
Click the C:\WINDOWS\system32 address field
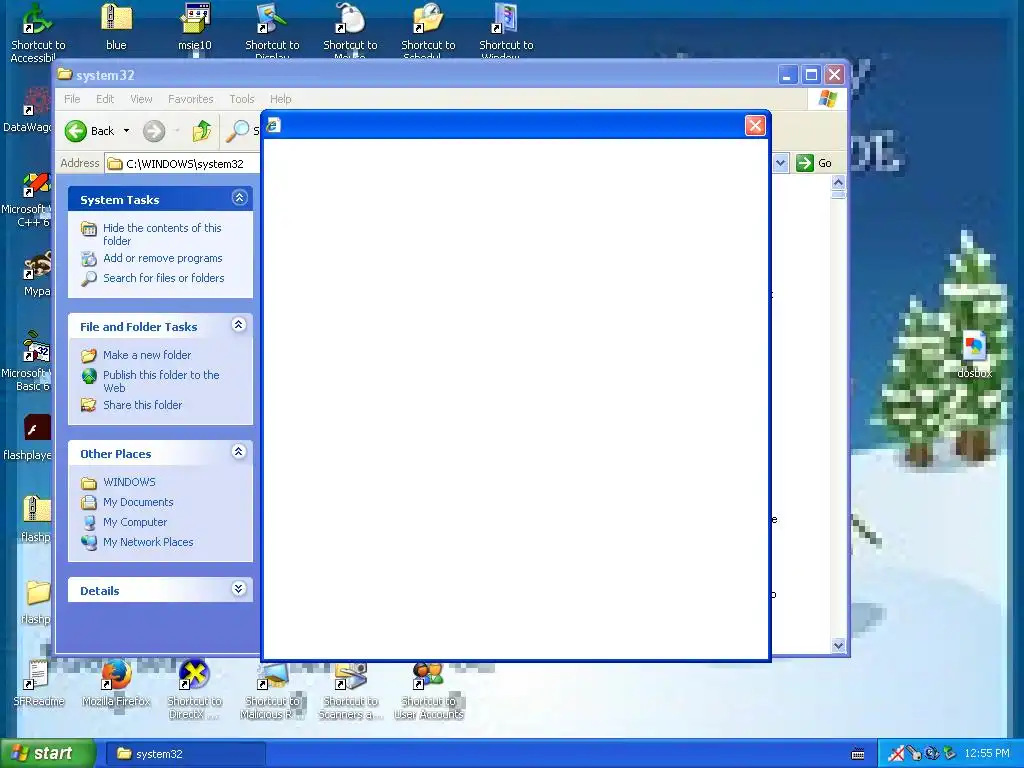[183, 163]
